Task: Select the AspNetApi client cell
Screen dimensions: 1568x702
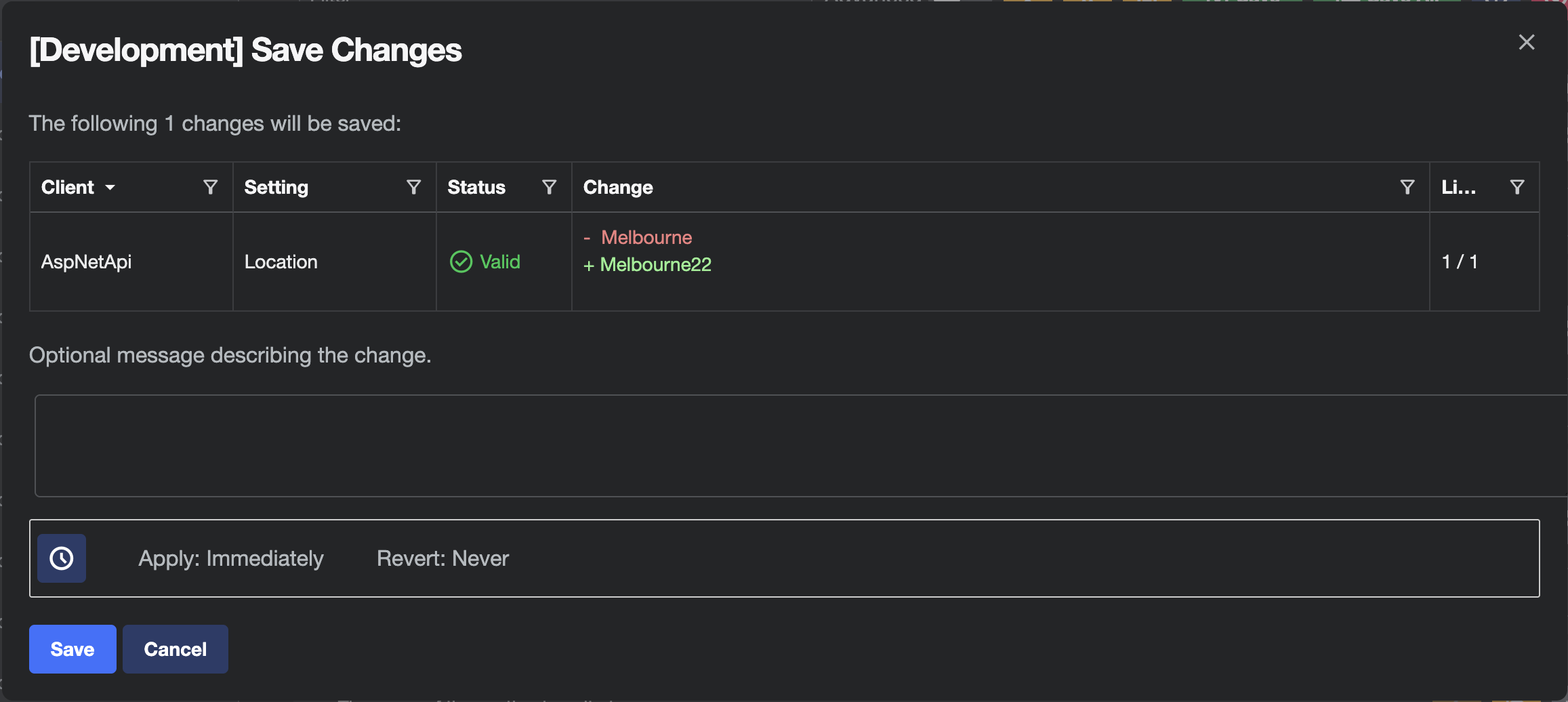Action: [131, 262]
